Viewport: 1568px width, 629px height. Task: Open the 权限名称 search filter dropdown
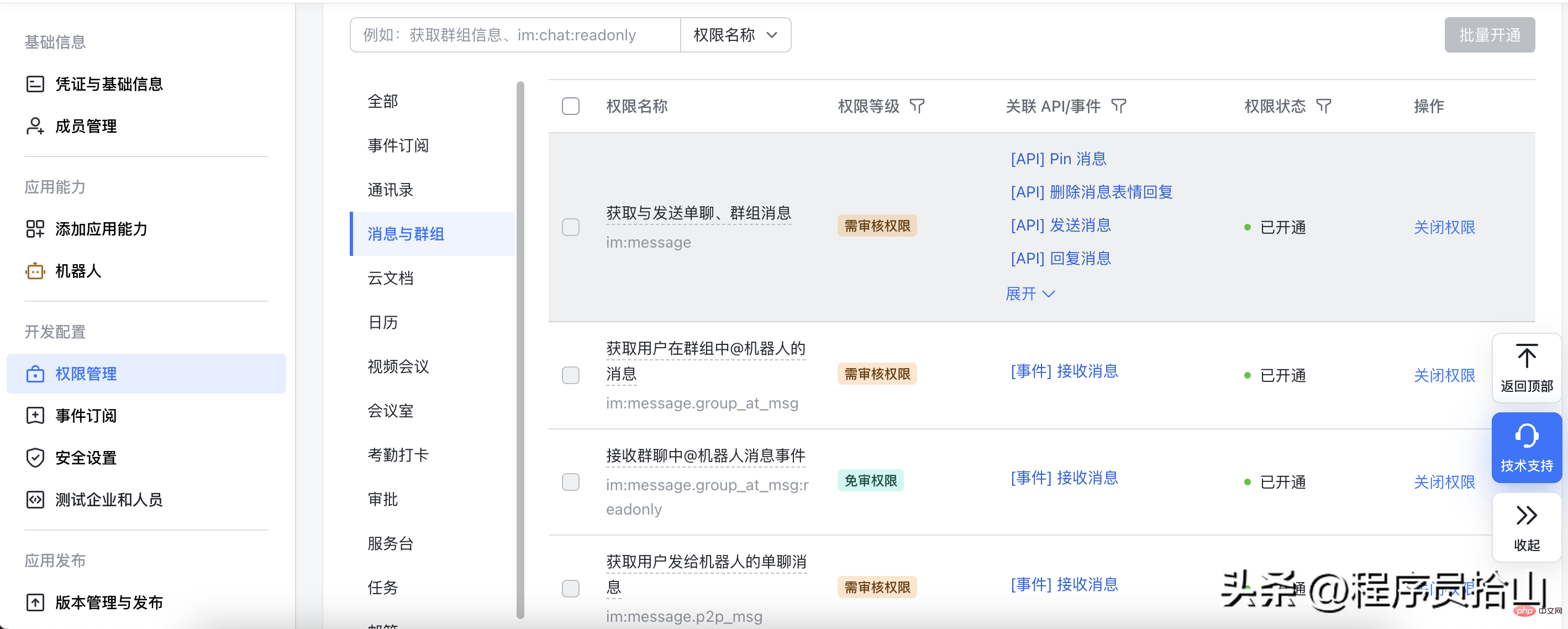(x=735, y=35)
